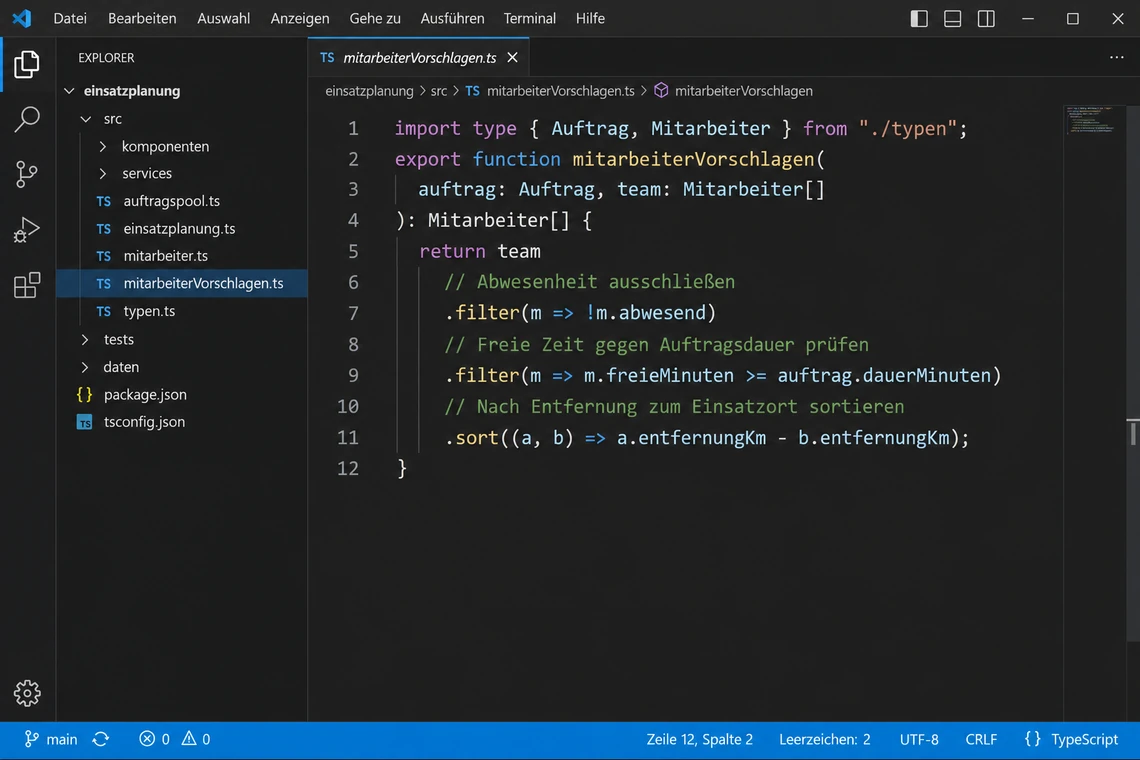The height and width of the screenshot is (760, 1140).
Task: Click "auftrag.dauerMinuten" on line 9
Action: [884, 376]
